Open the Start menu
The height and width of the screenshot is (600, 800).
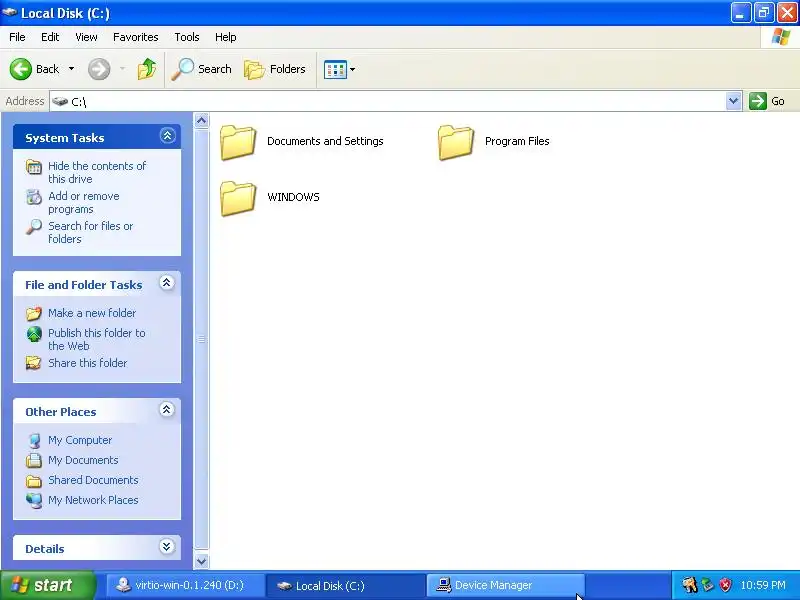tap(47, 585)
